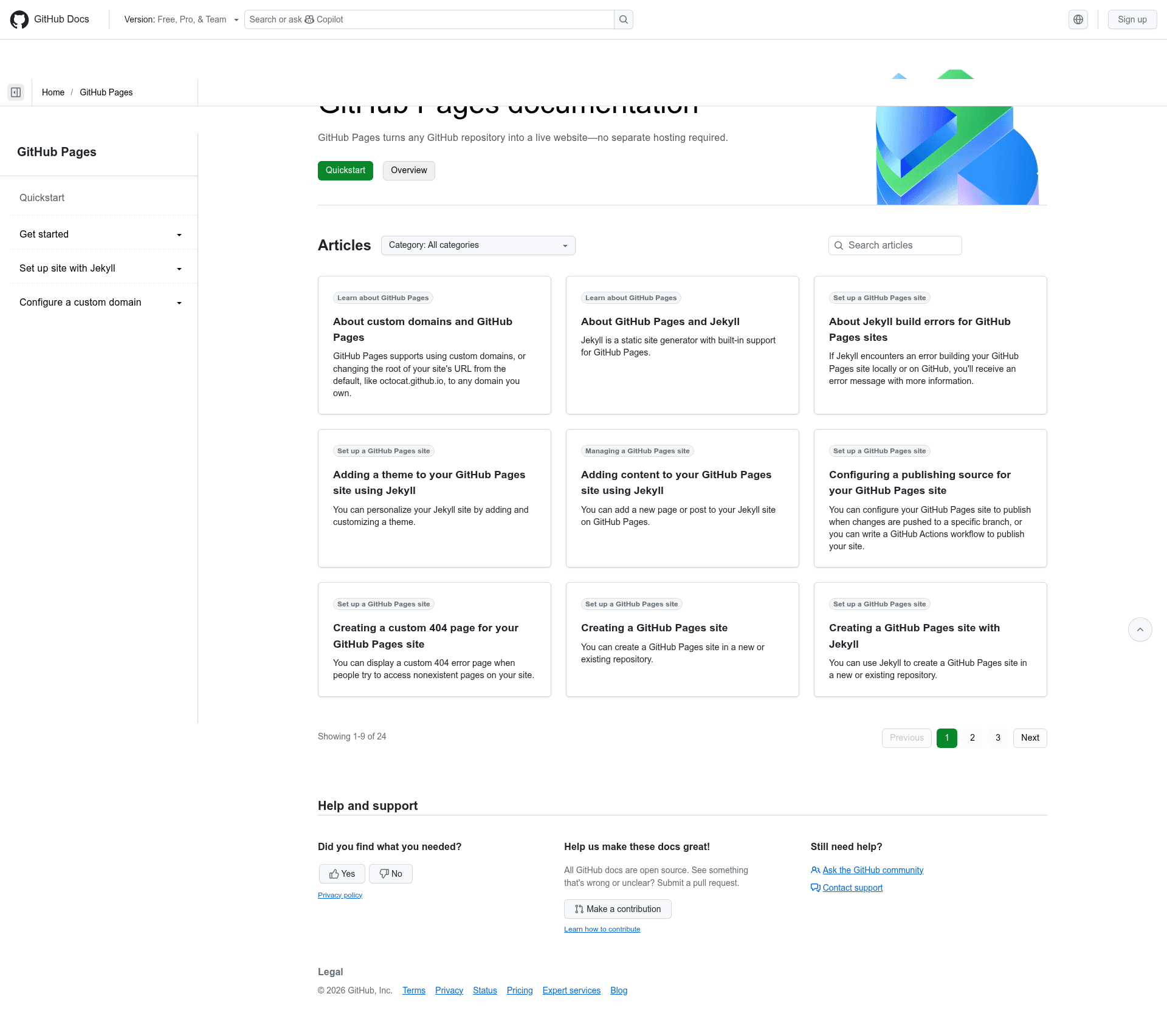Open the Category: All categories dropdown

coord(478,245)
